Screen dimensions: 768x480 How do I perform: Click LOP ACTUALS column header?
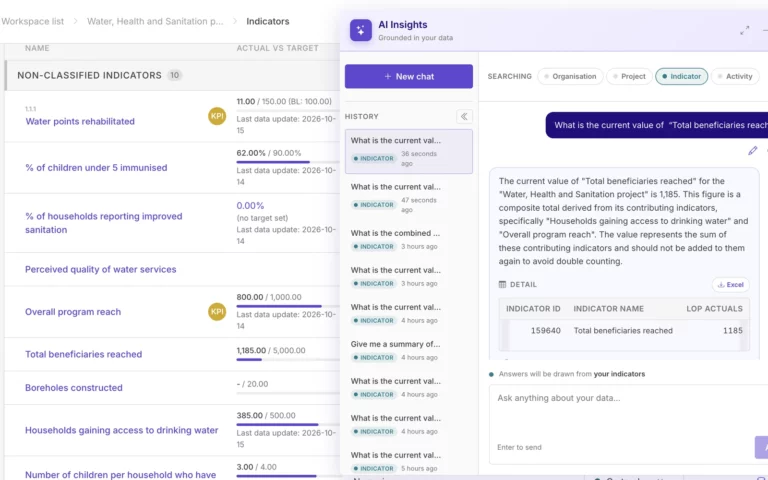pos(714,309)
